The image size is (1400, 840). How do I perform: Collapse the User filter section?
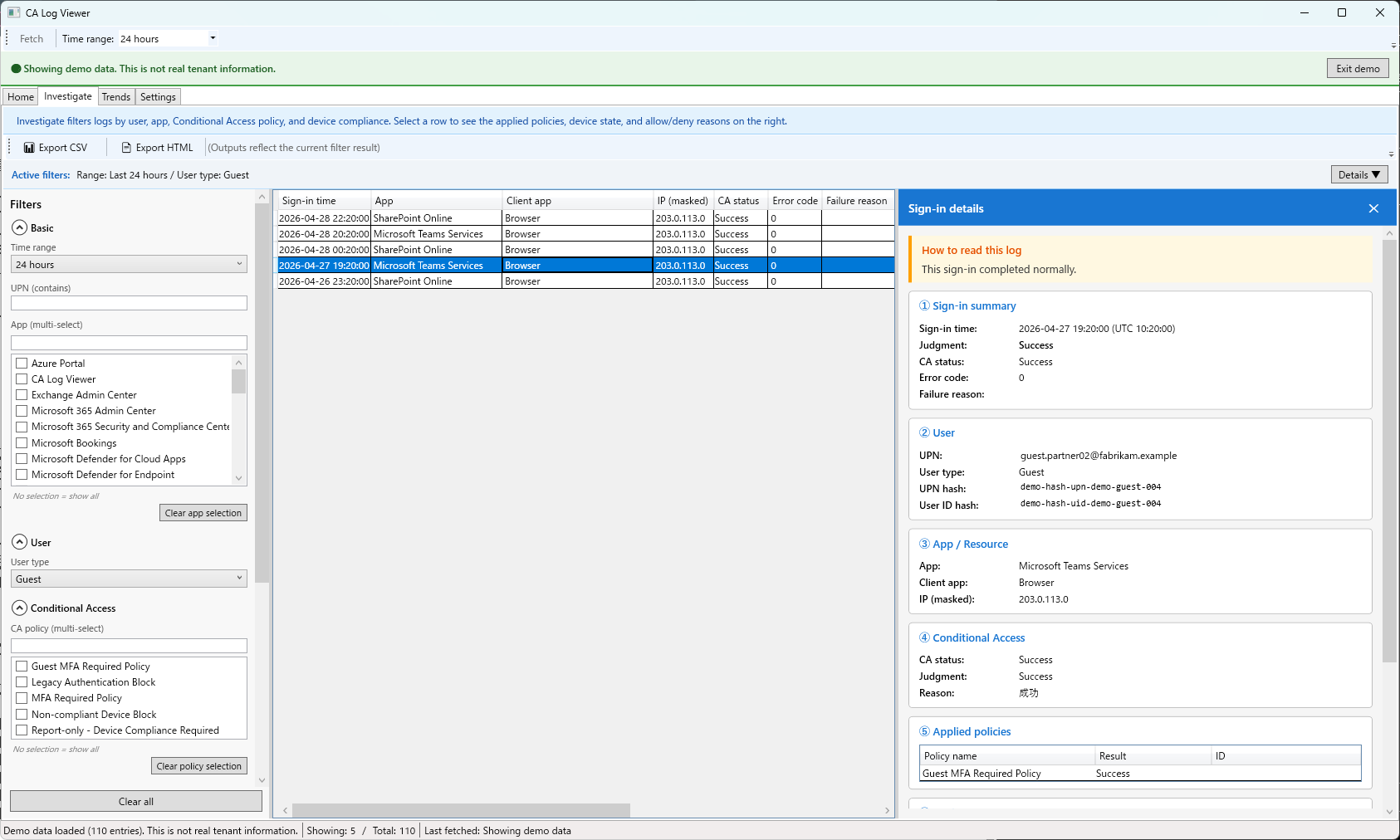[19, 542]
